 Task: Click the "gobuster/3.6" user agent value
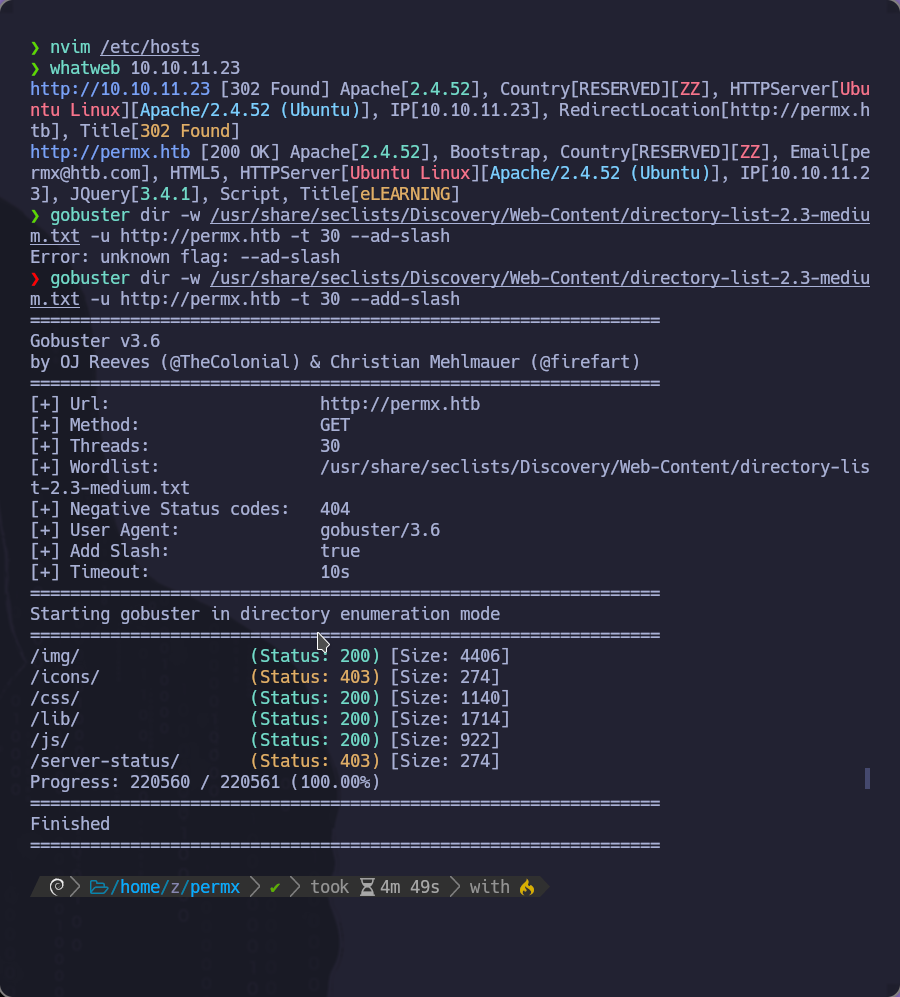pos(380,530)
